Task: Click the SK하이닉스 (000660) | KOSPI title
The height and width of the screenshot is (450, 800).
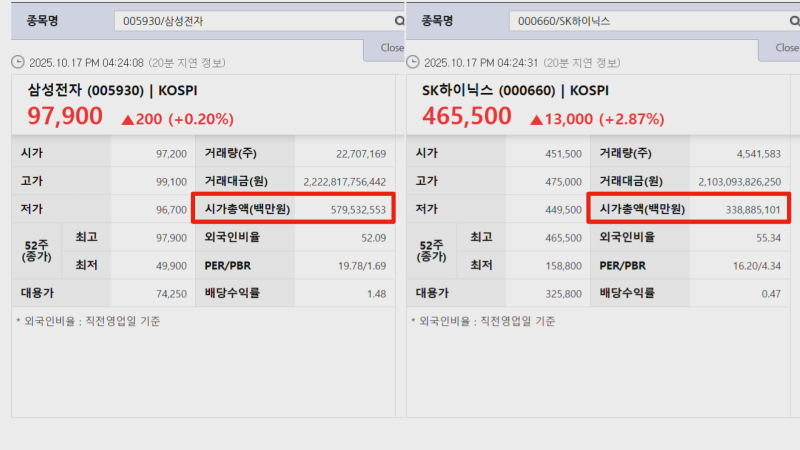Action: click(x=515, y=90)
